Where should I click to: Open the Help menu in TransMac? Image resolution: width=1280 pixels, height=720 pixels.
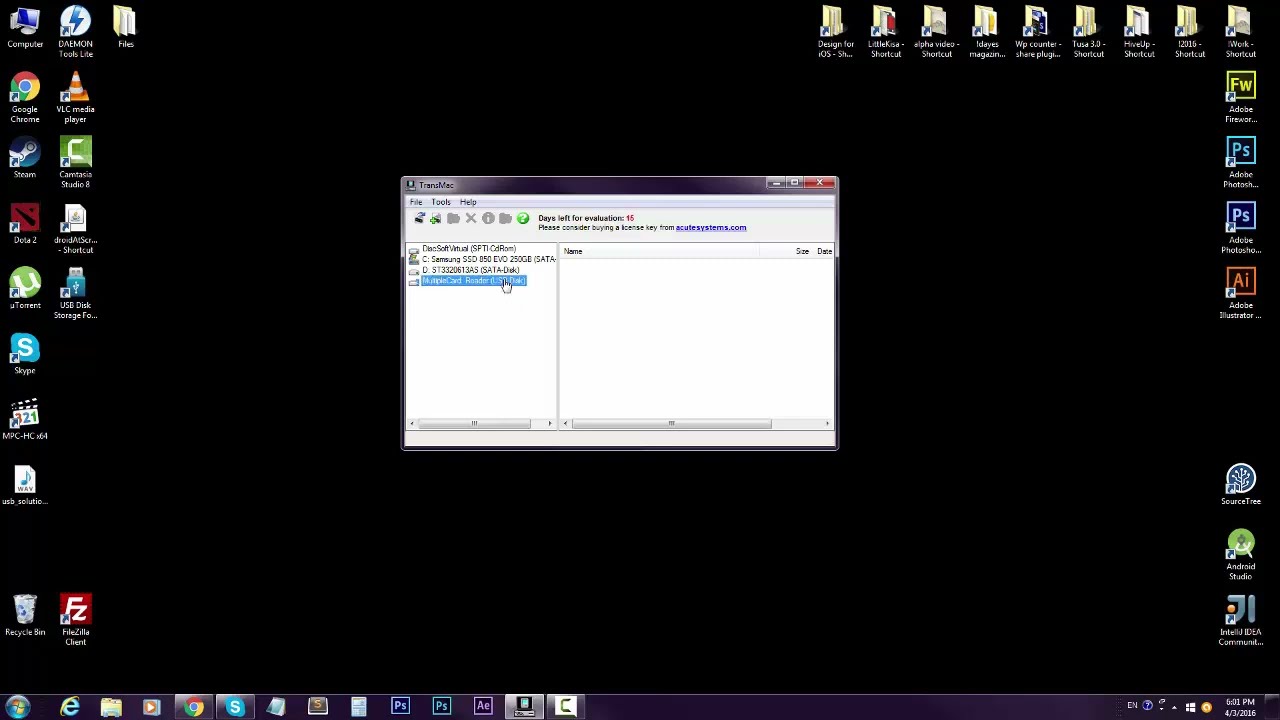point(468,202)
